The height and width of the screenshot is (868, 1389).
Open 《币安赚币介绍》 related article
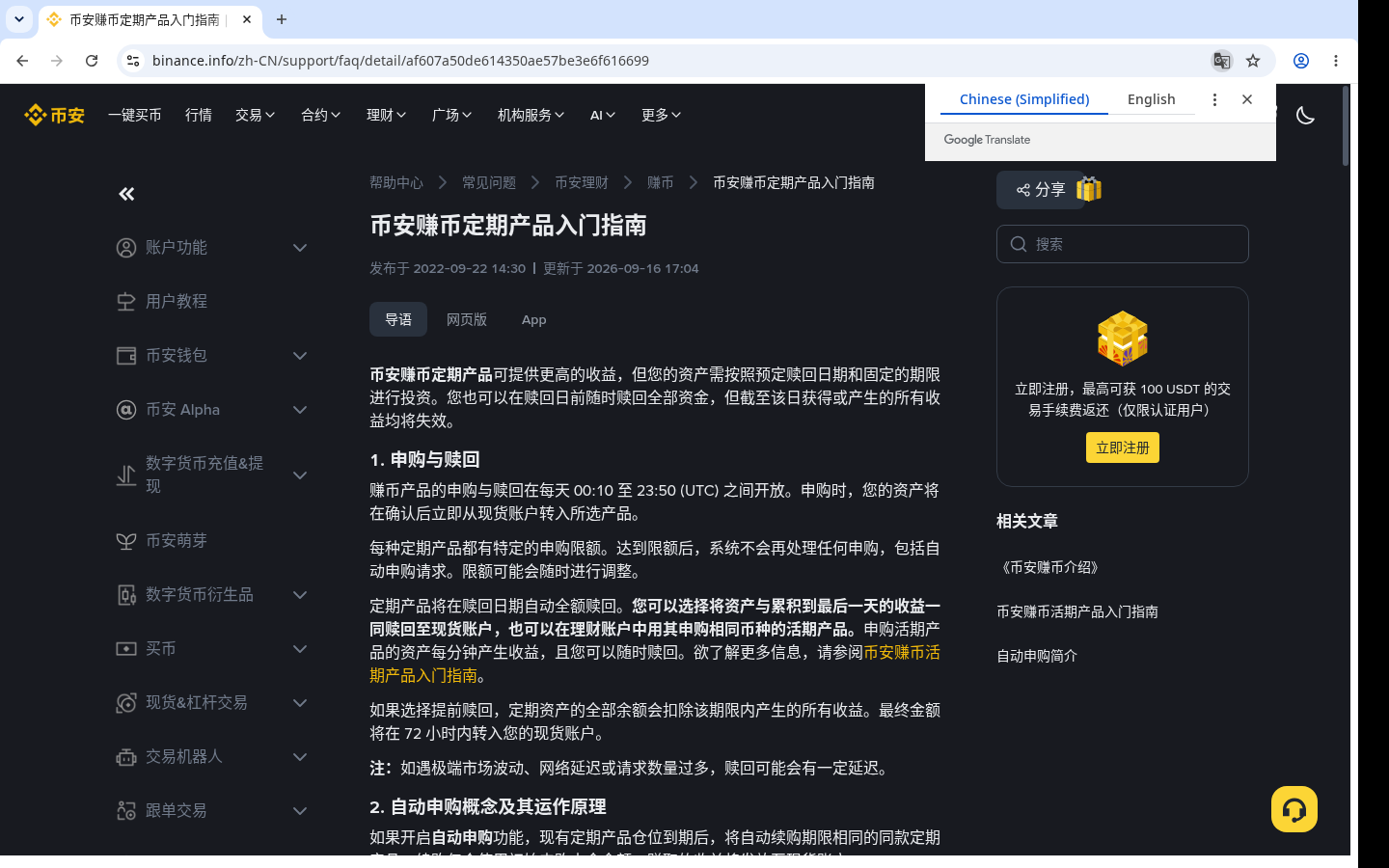coord(1050,567)
